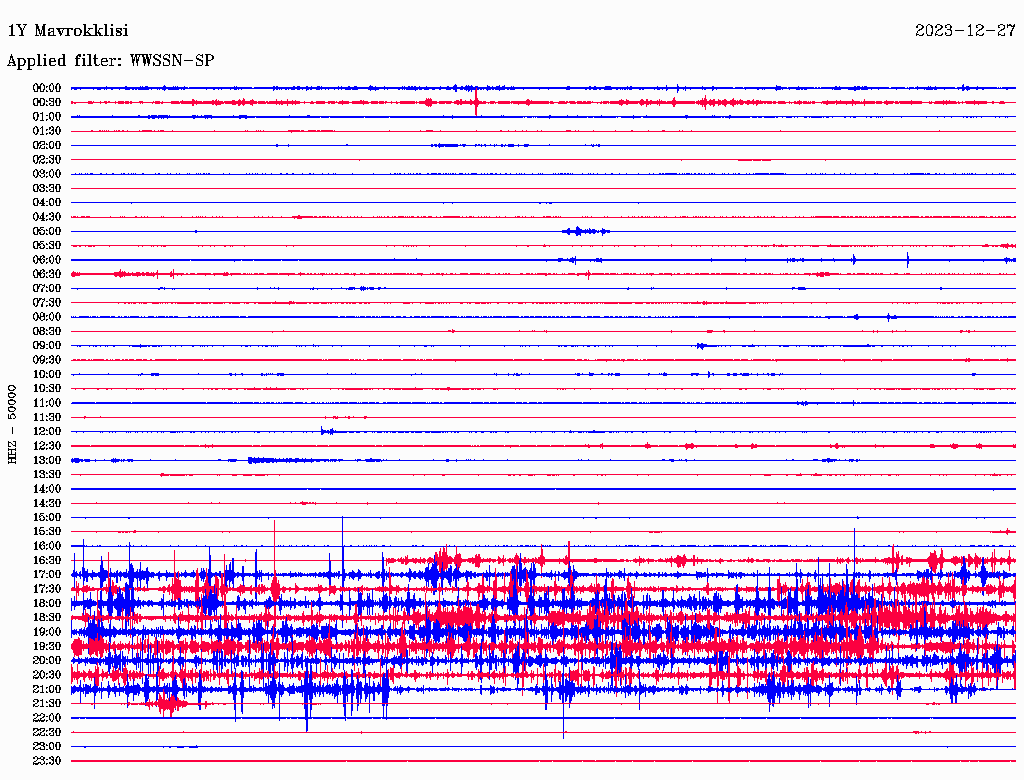Pick the 23:00 time label
The image size is (1024, 780).
(47, 747)
